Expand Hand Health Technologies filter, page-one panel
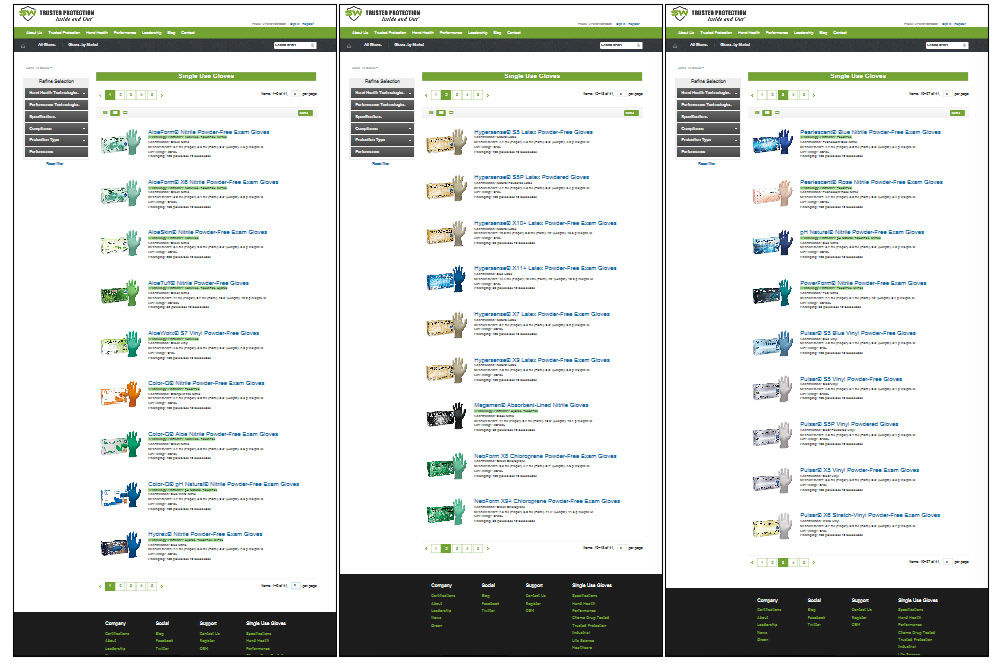1000x666 pixels. click(x=57, y=93)
